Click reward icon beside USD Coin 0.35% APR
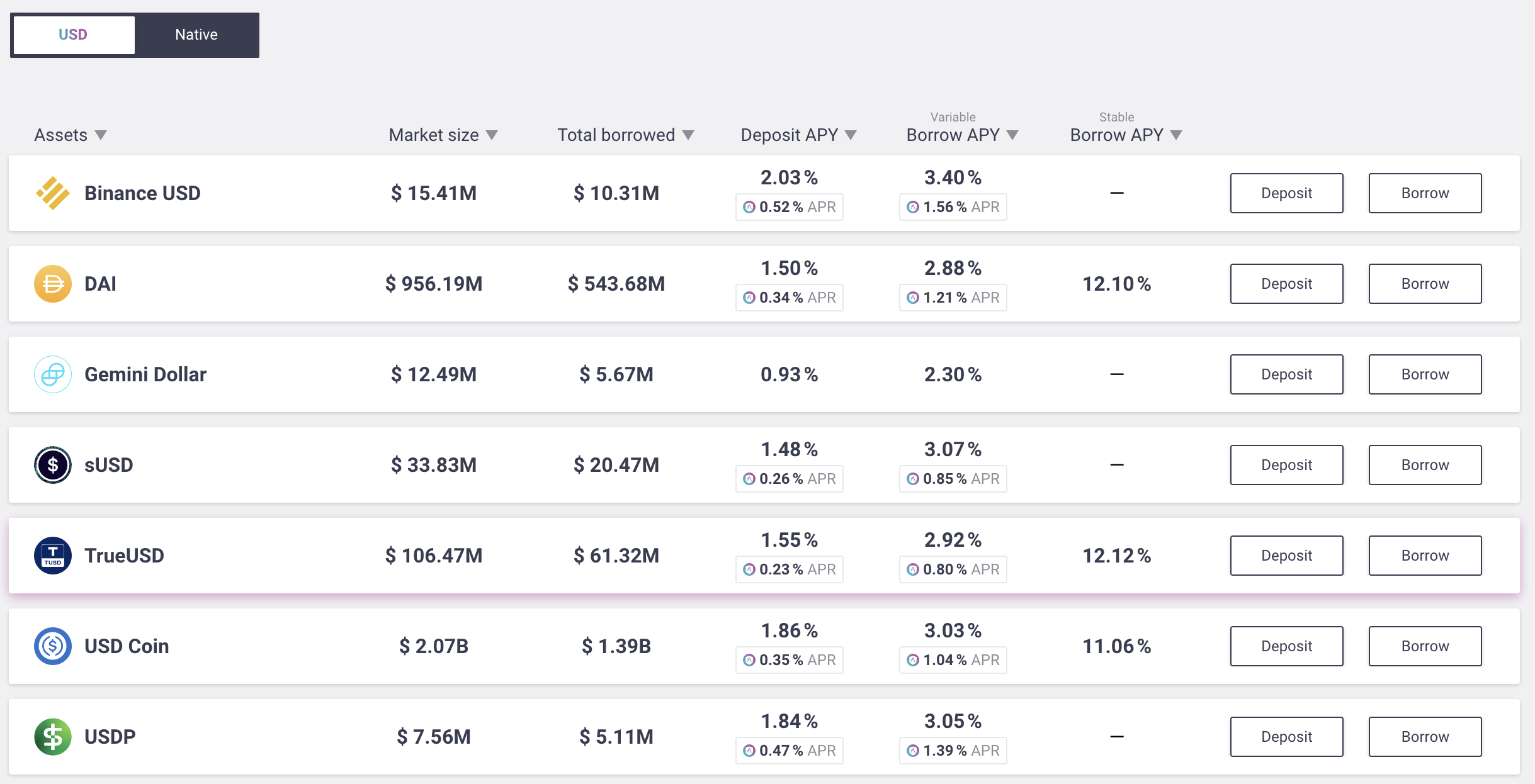Viewport: 1535px width, 784px height. pos(749,660)
